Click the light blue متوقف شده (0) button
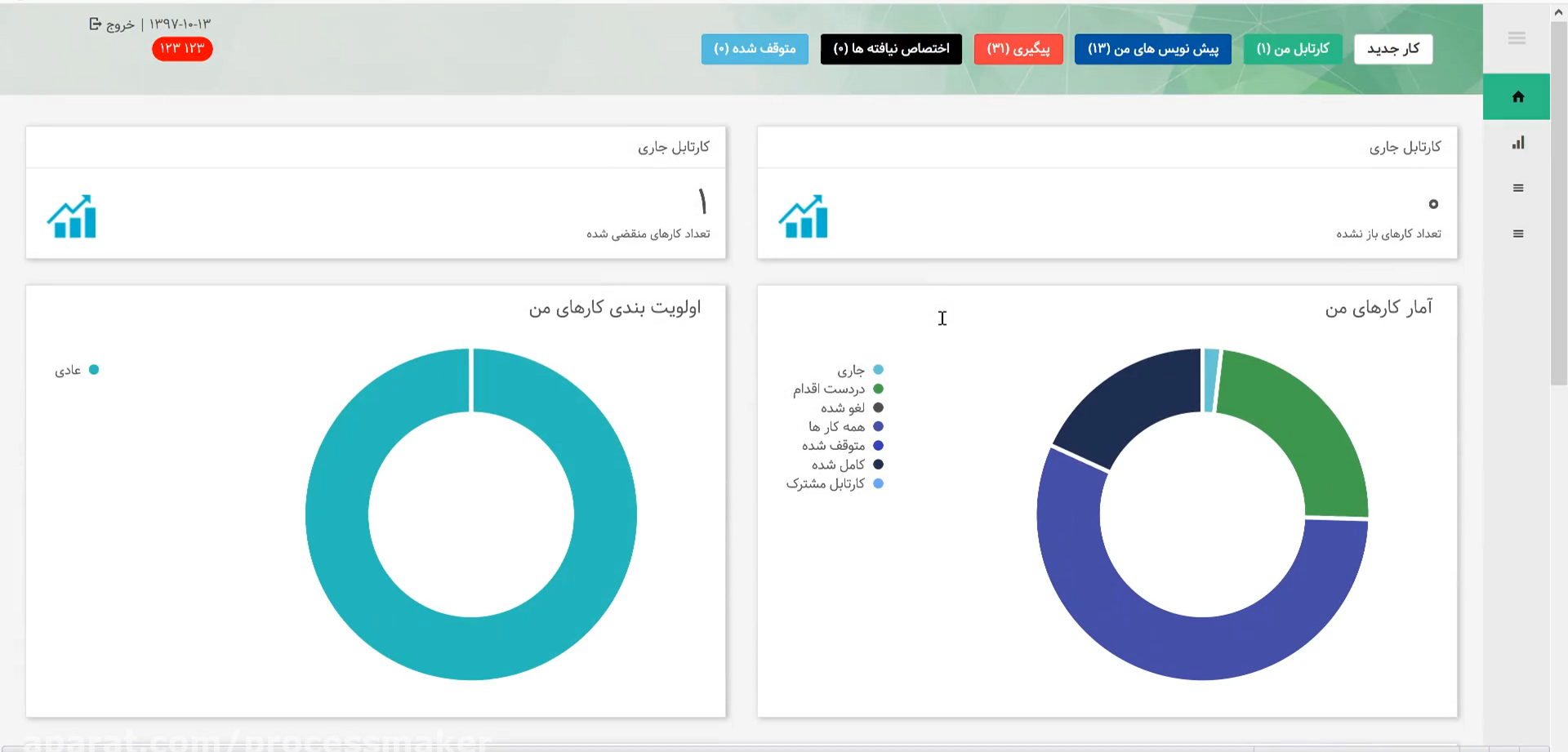This screenshot has height=752, width=1568. coord(755,49)
